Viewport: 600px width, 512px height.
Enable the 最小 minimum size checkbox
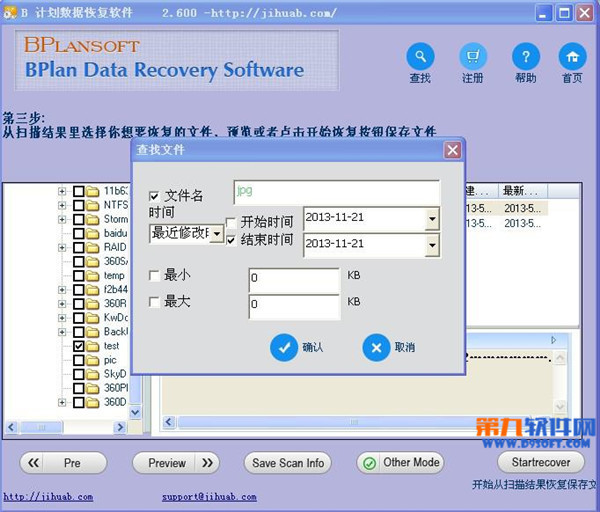pyautogui.click(x=154, y=275)
